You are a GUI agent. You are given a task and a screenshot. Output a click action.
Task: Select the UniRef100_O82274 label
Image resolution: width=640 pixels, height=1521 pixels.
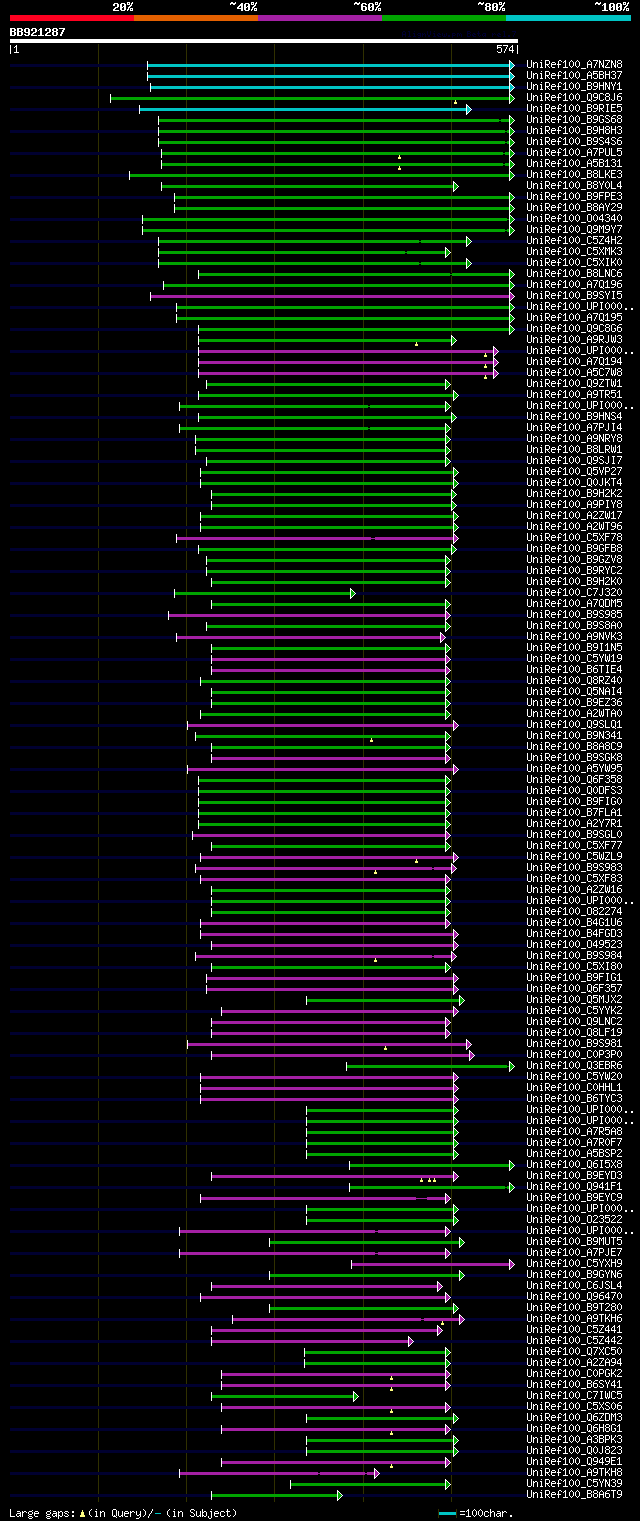(574, 911)
